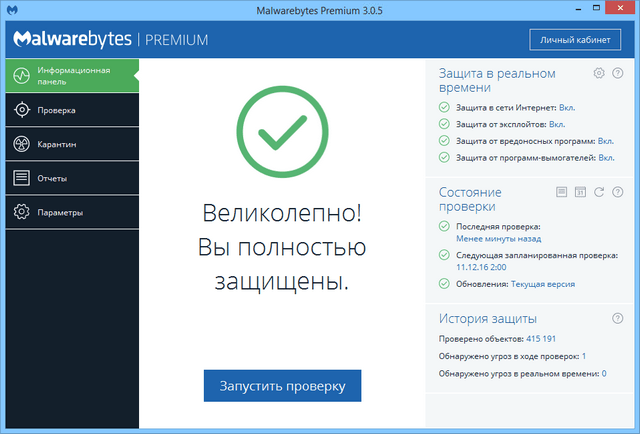Click the settings gear icon in sidebar

point(22,212)
